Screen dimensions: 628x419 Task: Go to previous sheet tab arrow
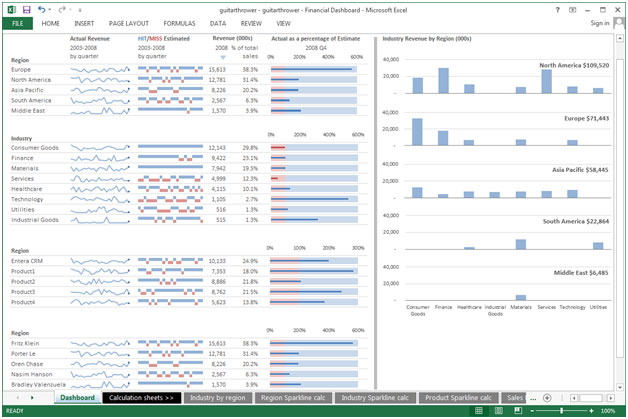18,398
